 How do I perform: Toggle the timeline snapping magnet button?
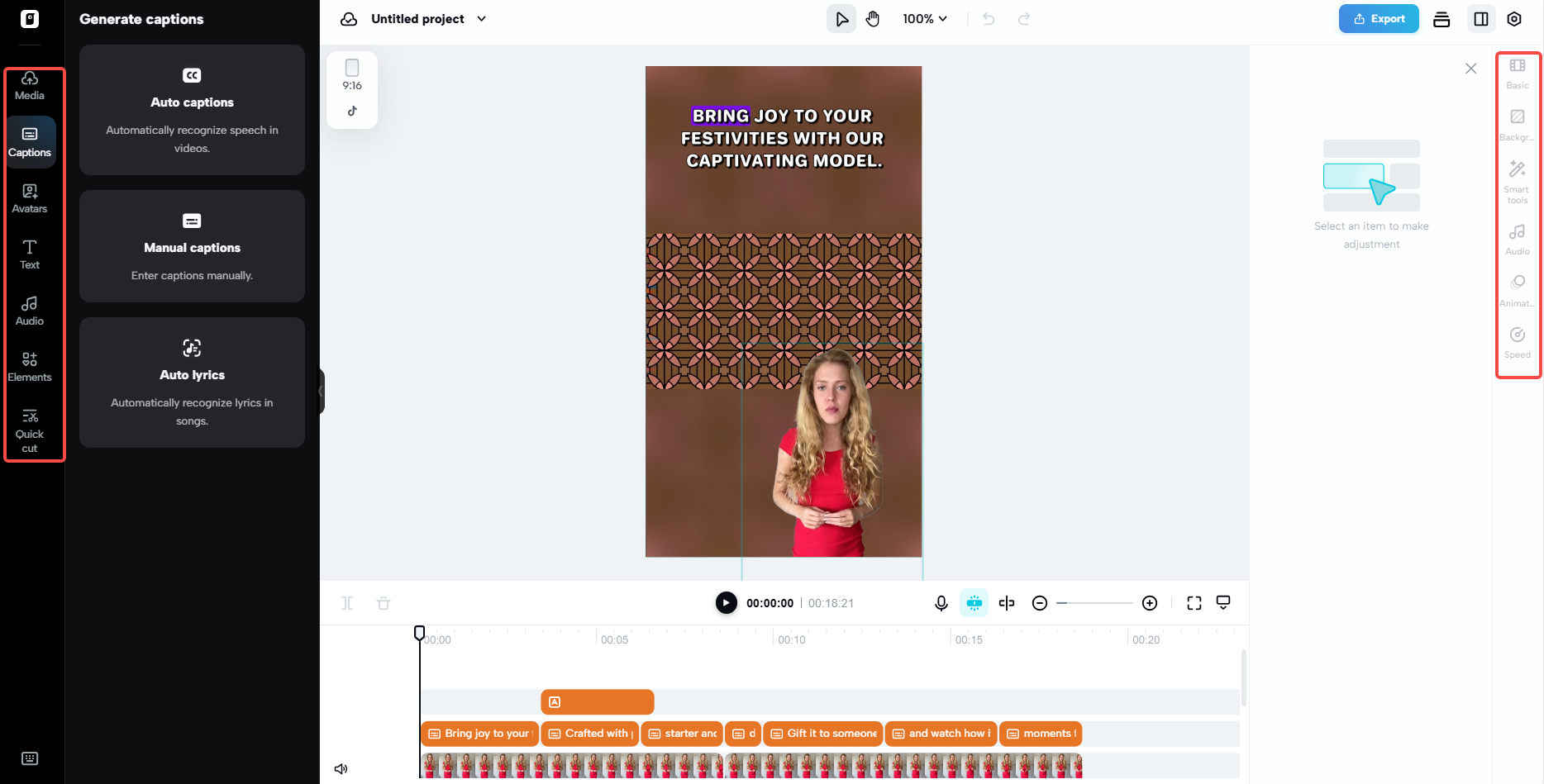pyautogui.click(x=975, y=603)
